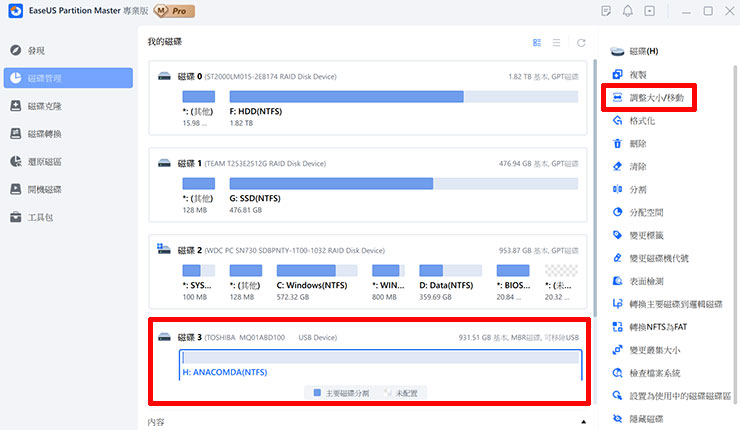Select G: SSD(NTFS) partition bar
The image size is (740, 430).
(x=404, y=184)
